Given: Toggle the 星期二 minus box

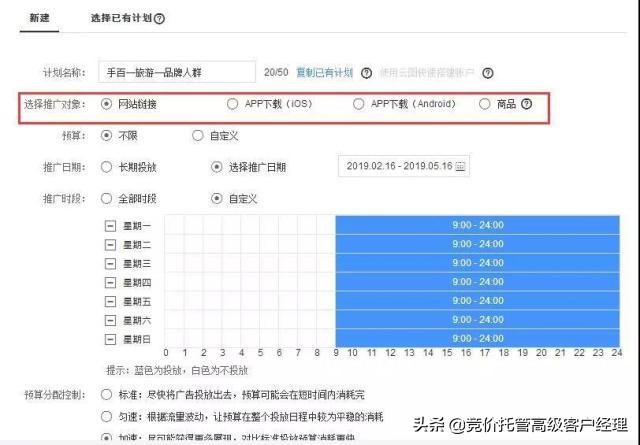Looking at the screenshot, I should [110, 245].
